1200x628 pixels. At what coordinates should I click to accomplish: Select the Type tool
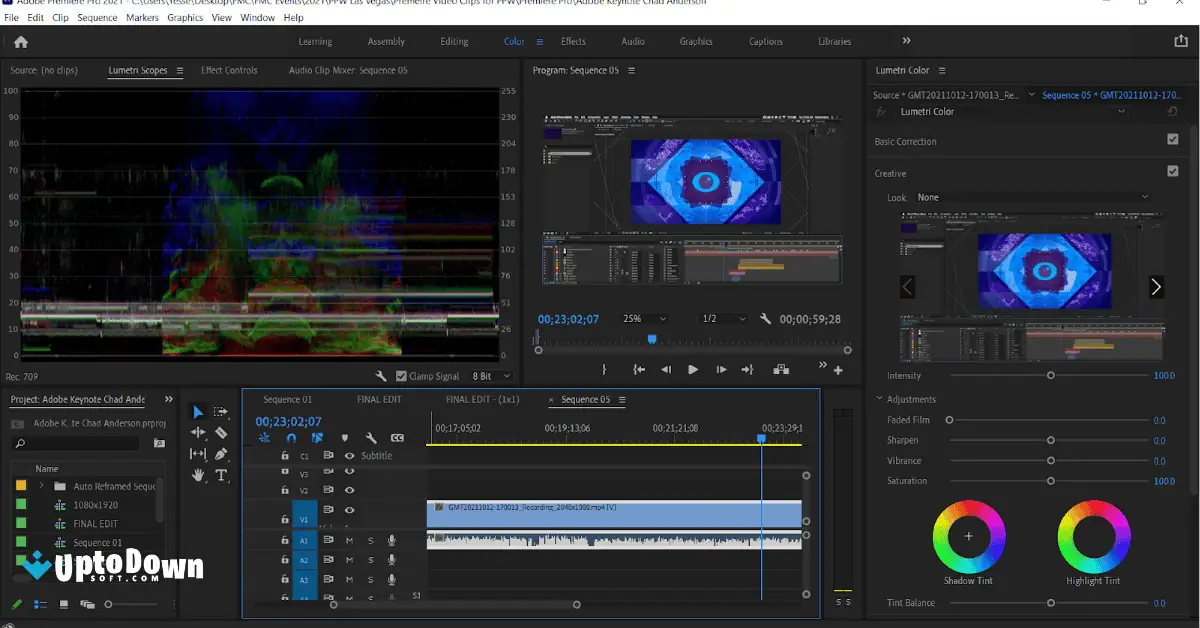[221, 475]
